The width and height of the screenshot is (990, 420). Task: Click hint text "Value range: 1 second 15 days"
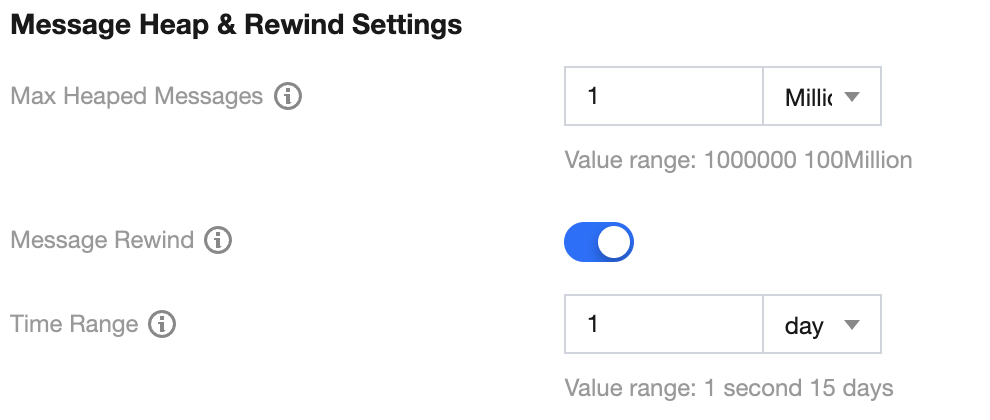[x=729, y=388]
